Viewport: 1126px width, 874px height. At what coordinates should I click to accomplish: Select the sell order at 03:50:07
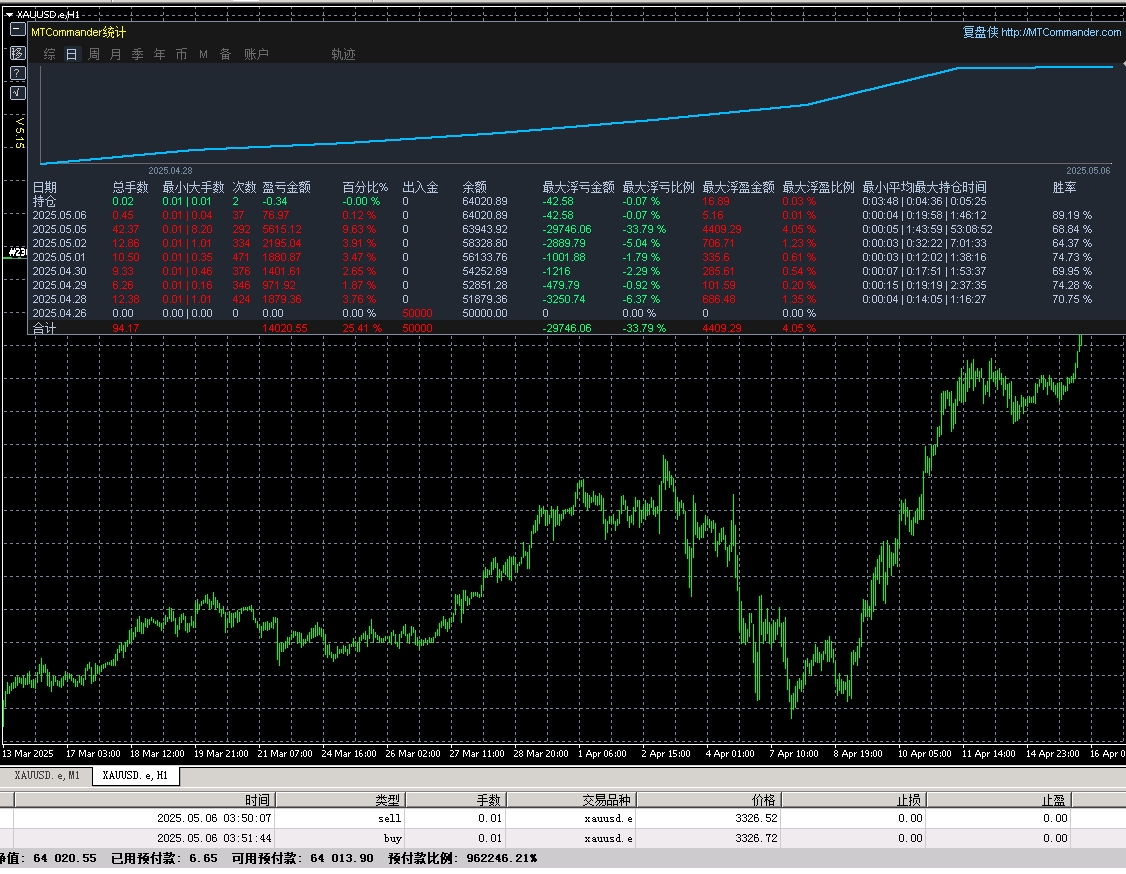(563, 819)
